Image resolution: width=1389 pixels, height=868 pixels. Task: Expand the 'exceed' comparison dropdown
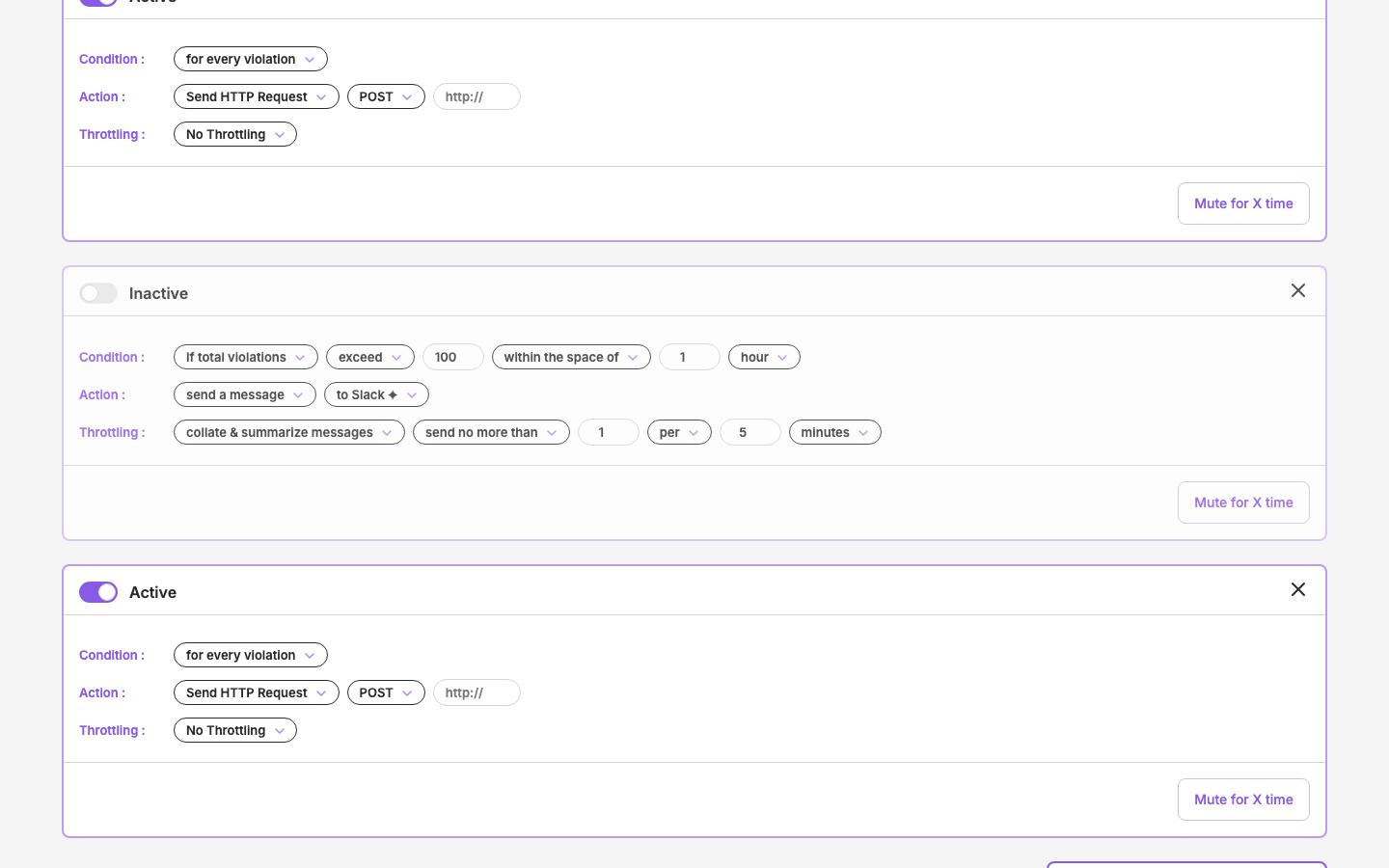coord(370,357)
